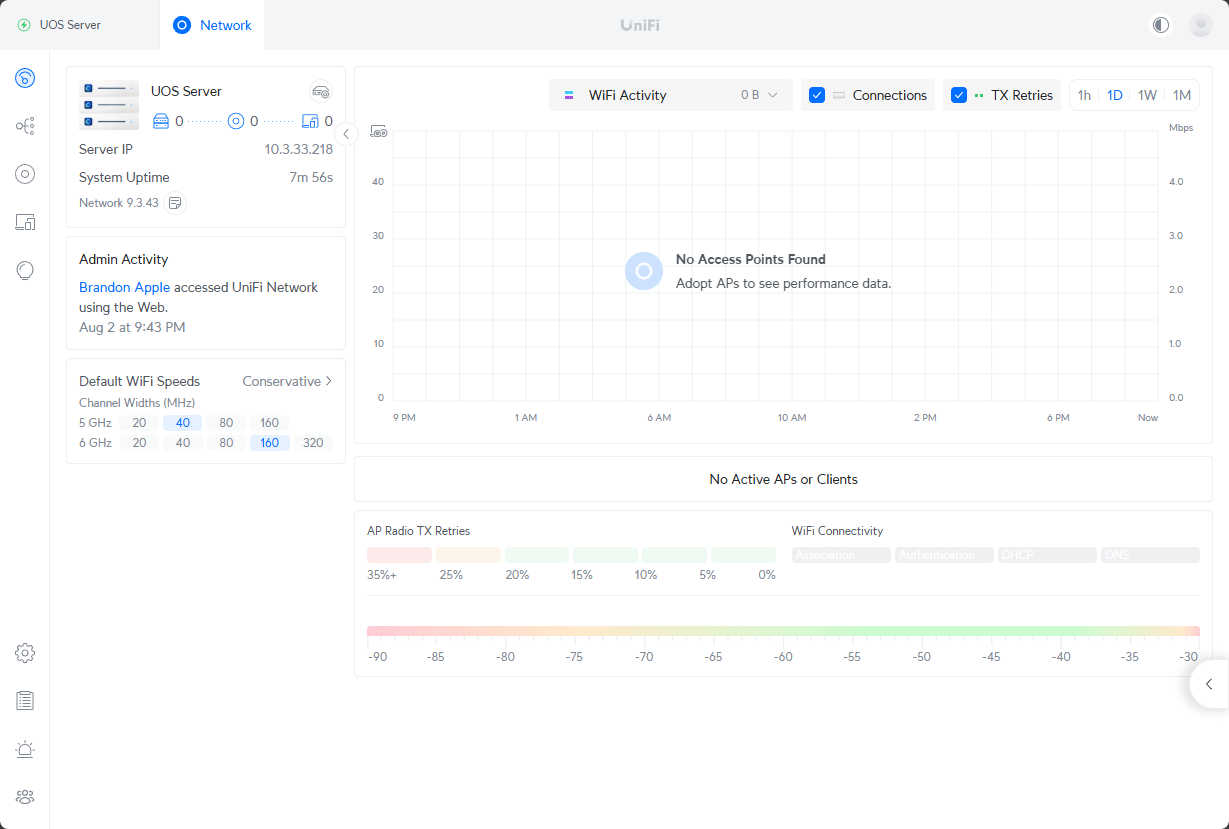The height and width of the screenshot is (829, 1229).
Task: Open the UniFi Devices sidebar icon
Action: [x=25, y=174]
